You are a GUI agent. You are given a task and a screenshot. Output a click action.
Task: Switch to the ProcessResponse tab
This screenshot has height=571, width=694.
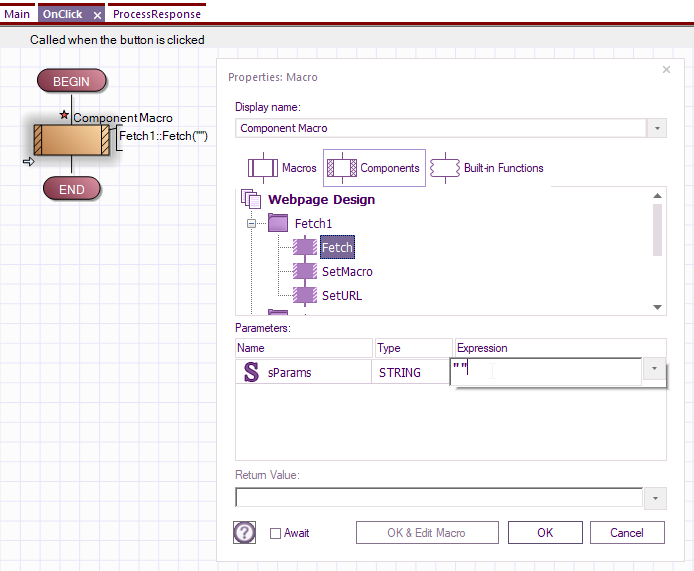[157, 14]
